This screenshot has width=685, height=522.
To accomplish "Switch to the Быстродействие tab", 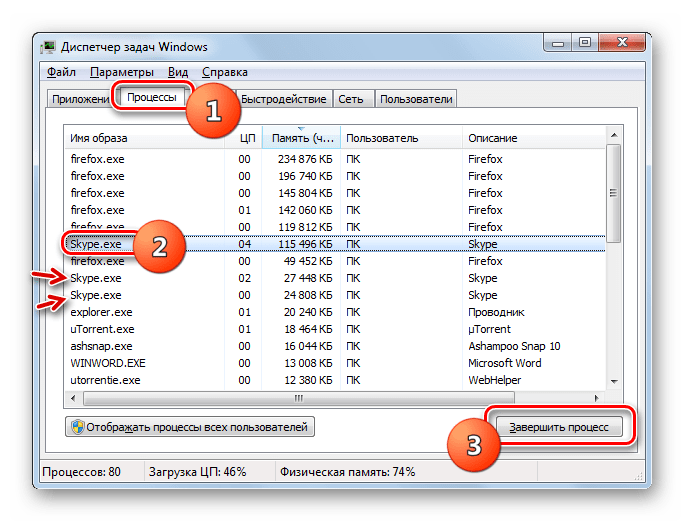I will click(x=284, y=99).
